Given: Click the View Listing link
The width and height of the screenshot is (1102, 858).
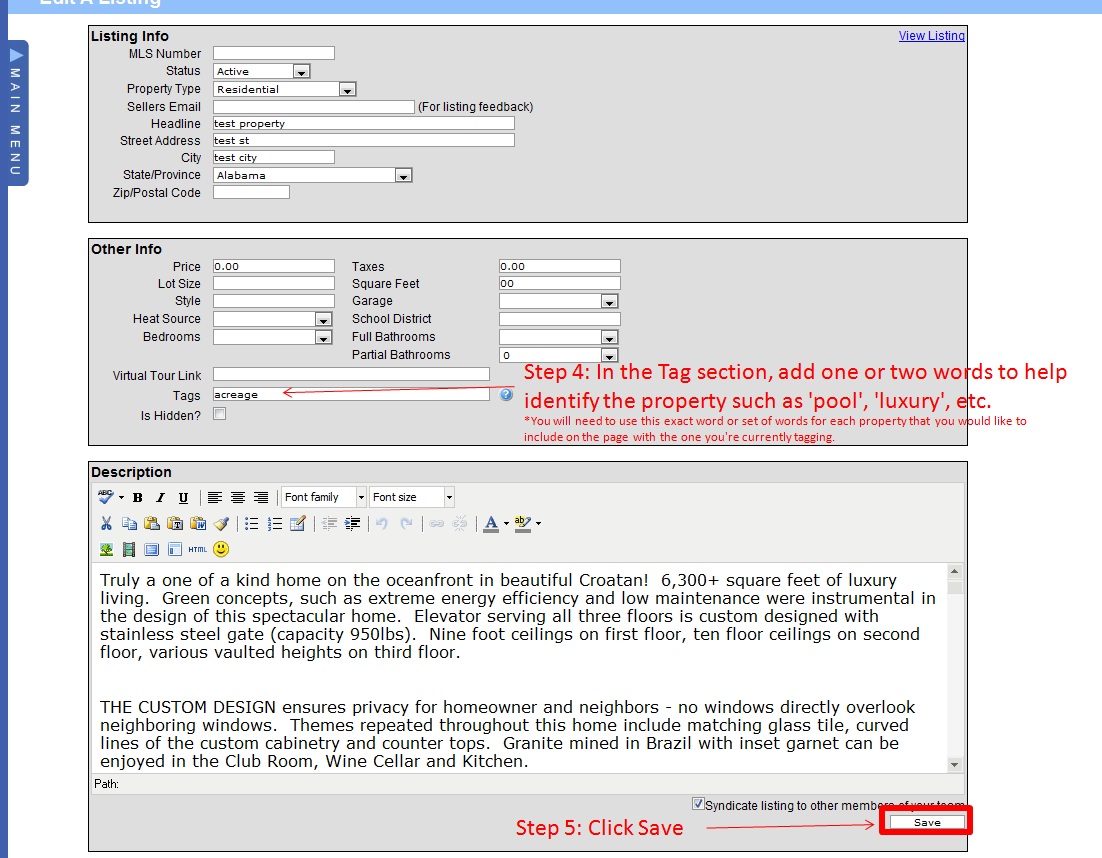Looking at the screenshot, I should pyautogui.click(x=931, y=36).
